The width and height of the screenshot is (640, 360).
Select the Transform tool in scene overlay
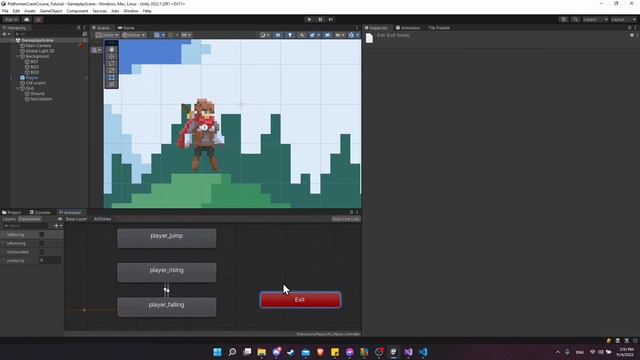111,84
